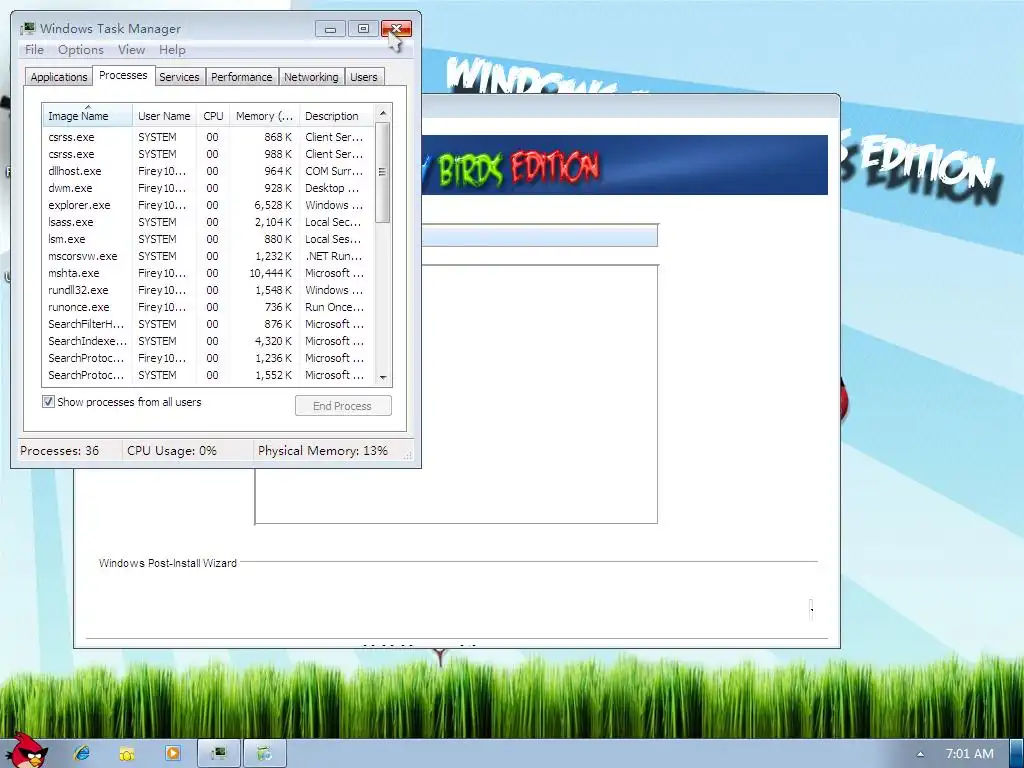Image resolution: width=1024 pixels, height=768 pixels.
Task: Show hidden tray icons arrow
Action: [920, 754]
